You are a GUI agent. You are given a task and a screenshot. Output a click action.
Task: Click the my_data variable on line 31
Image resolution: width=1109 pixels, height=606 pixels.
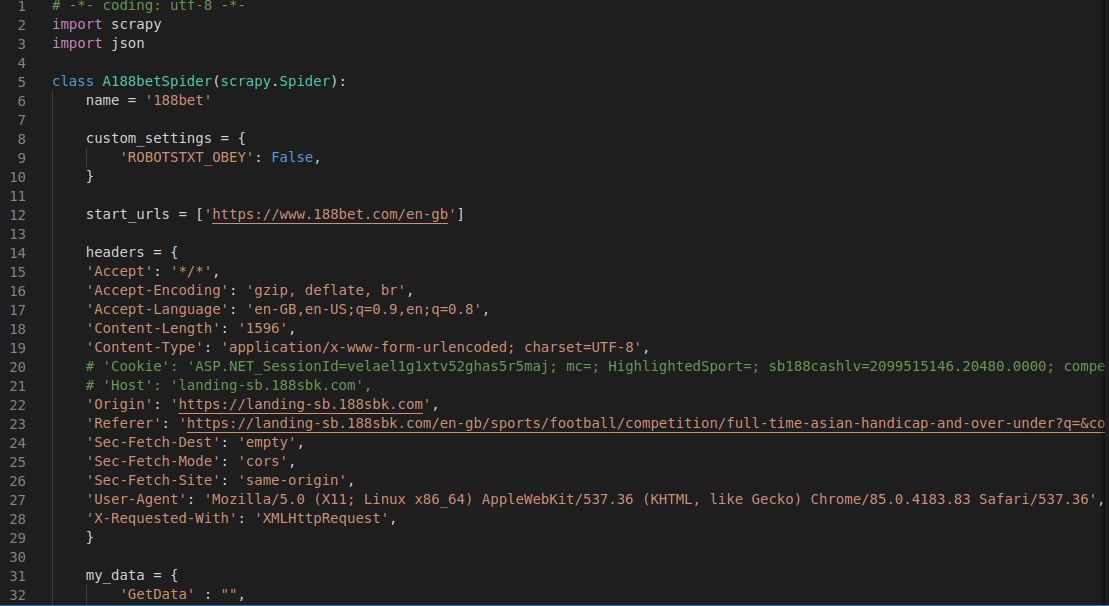pyautogui.click(x=115, y=576)
